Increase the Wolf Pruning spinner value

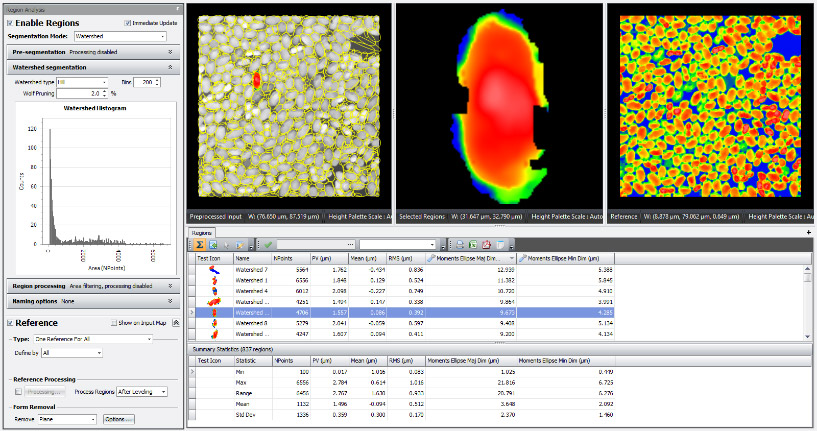tap(106, 90)
